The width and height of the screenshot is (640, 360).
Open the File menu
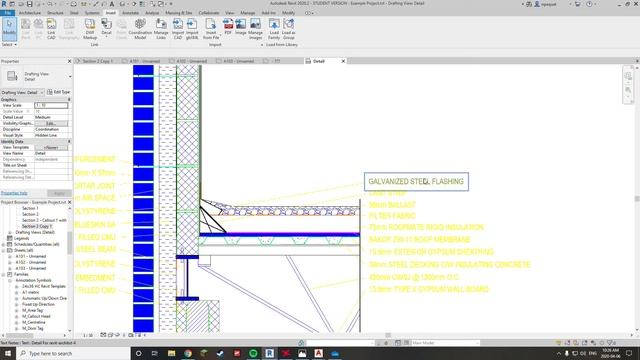click(8, 13)
